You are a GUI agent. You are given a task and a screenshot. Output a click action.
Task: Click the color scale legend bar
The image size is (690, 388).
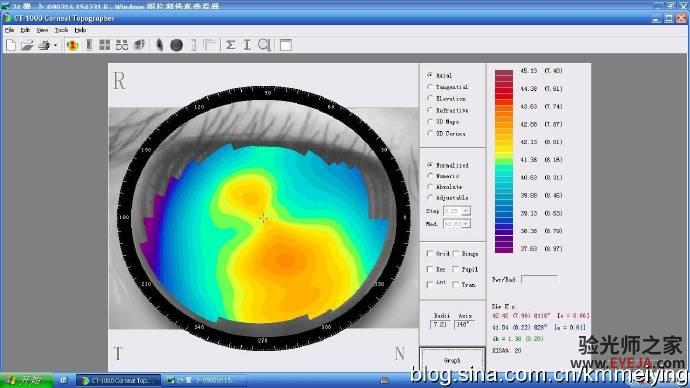click(x=504, y=161)
